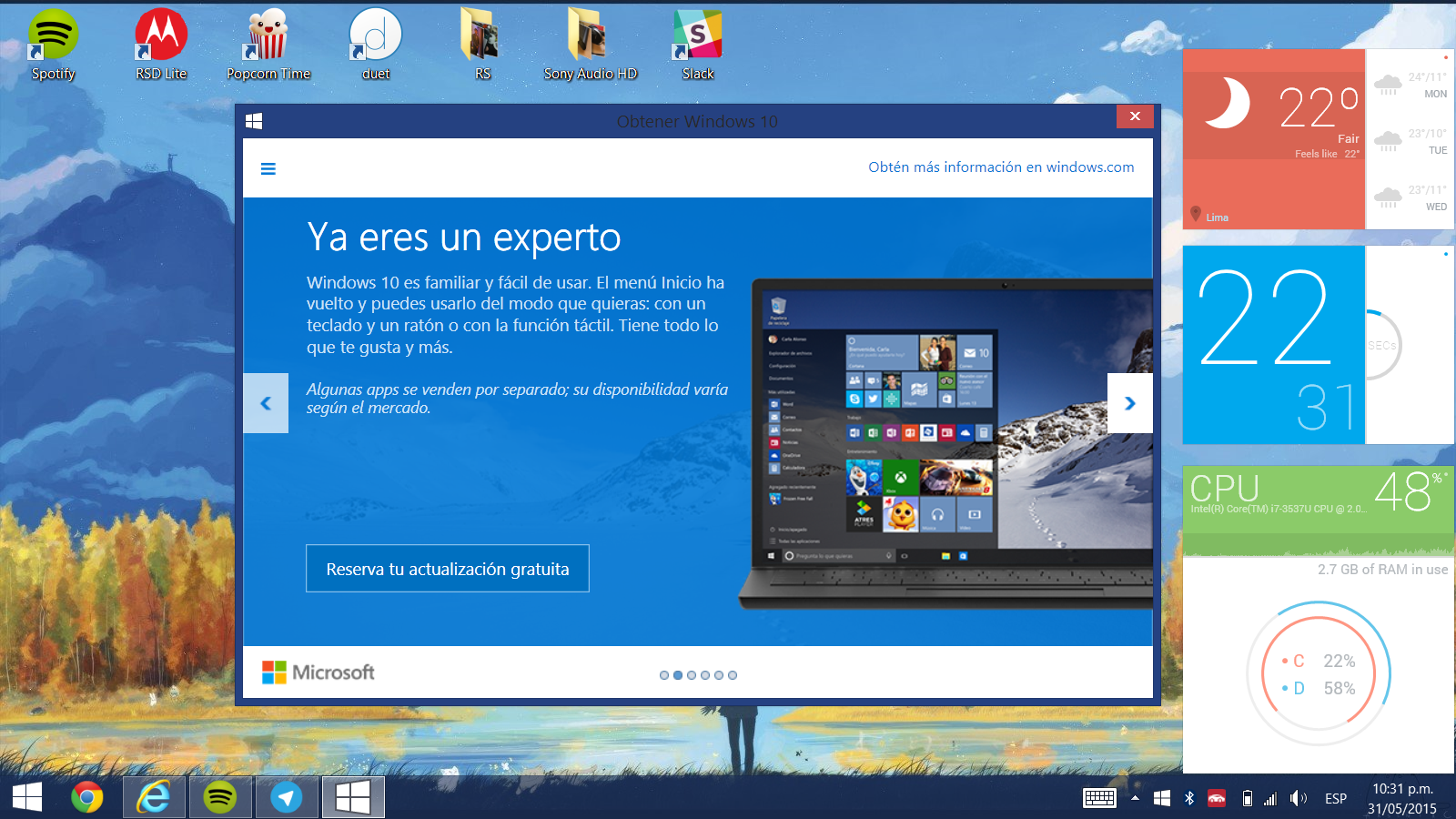Select the first slide indicator dot
1456x819 pixels.
click(664, 675)
